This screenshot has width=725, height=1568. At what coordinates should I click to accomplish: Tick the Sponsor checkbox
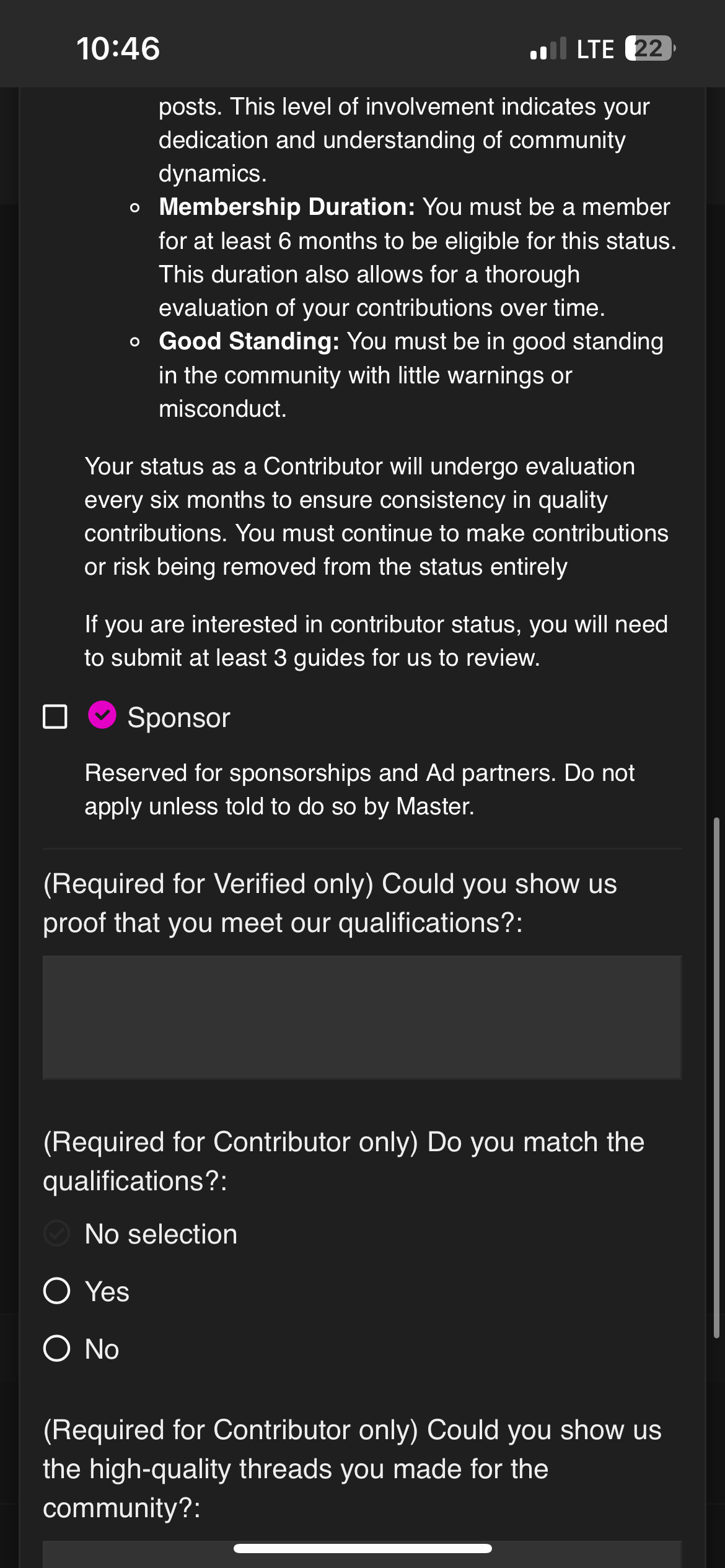click(55, 716)
